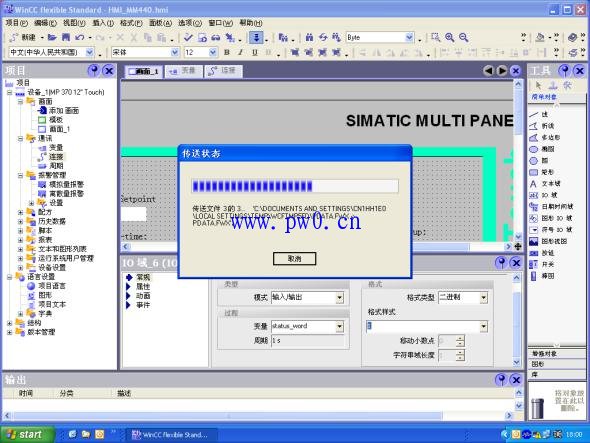Collapse the 画面 screens folder
Screen dimensions: 590x443
click(x=20, y=102)
